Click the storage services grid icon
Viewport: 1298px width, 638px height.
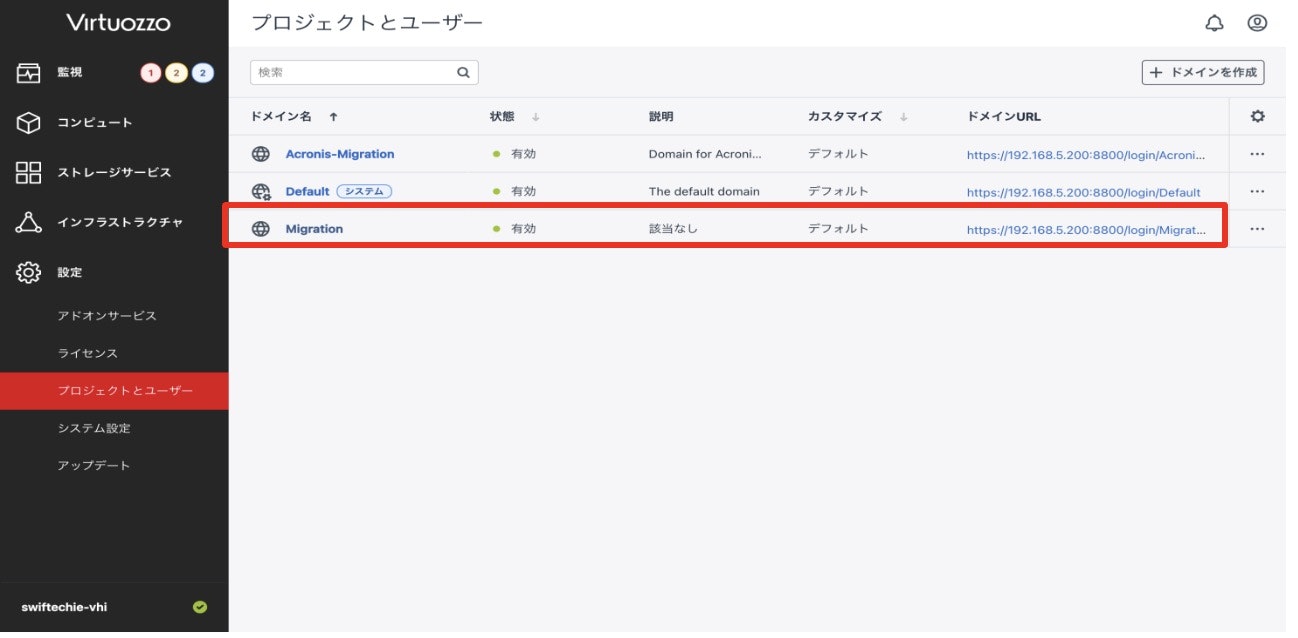tap(28, 173)
